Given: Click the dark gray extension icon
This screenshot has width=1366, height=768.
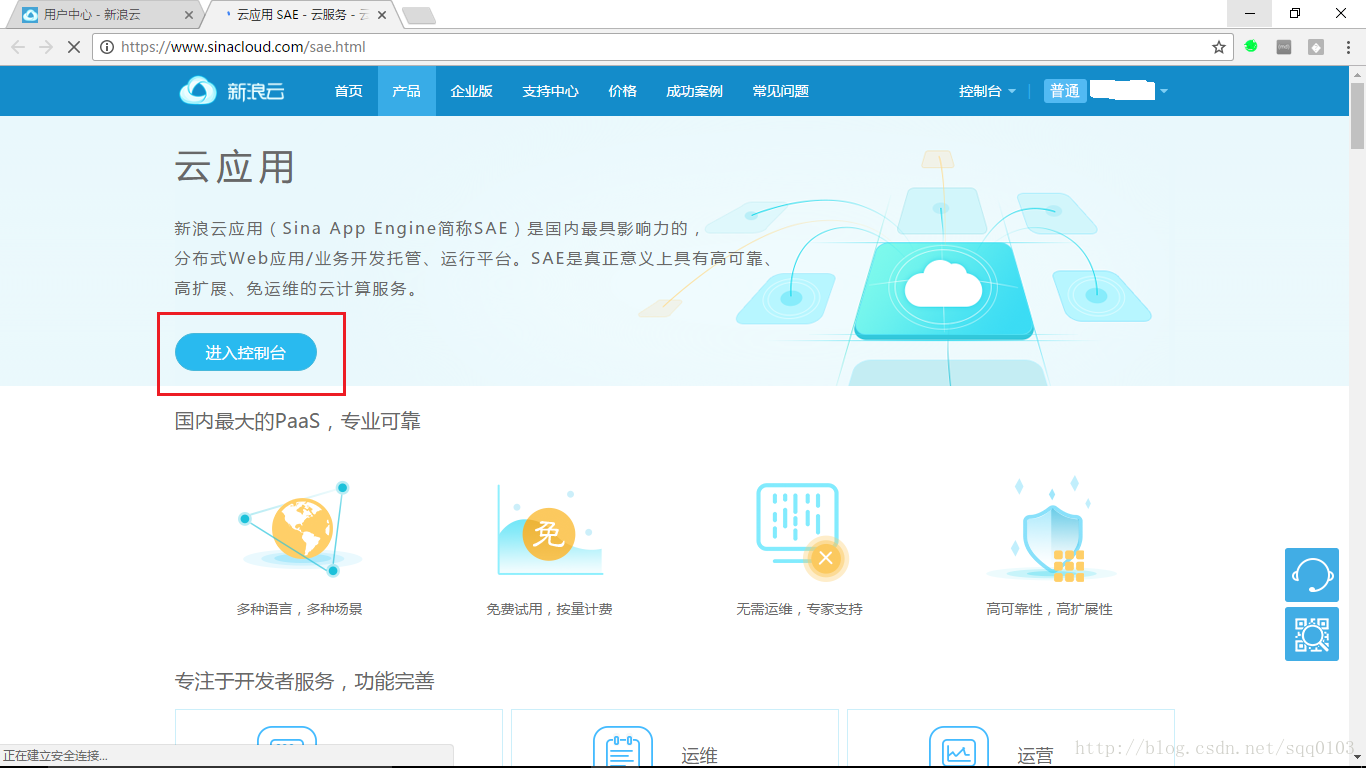Looking at the screenshot, I should click(x=1284, y=47).
